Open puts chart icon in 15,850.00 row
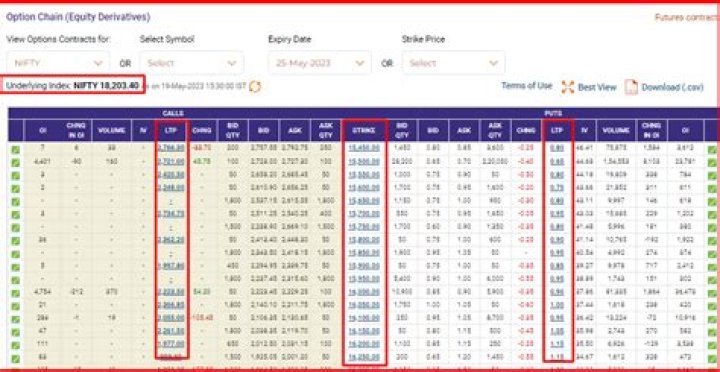 (x=712, y=254)
